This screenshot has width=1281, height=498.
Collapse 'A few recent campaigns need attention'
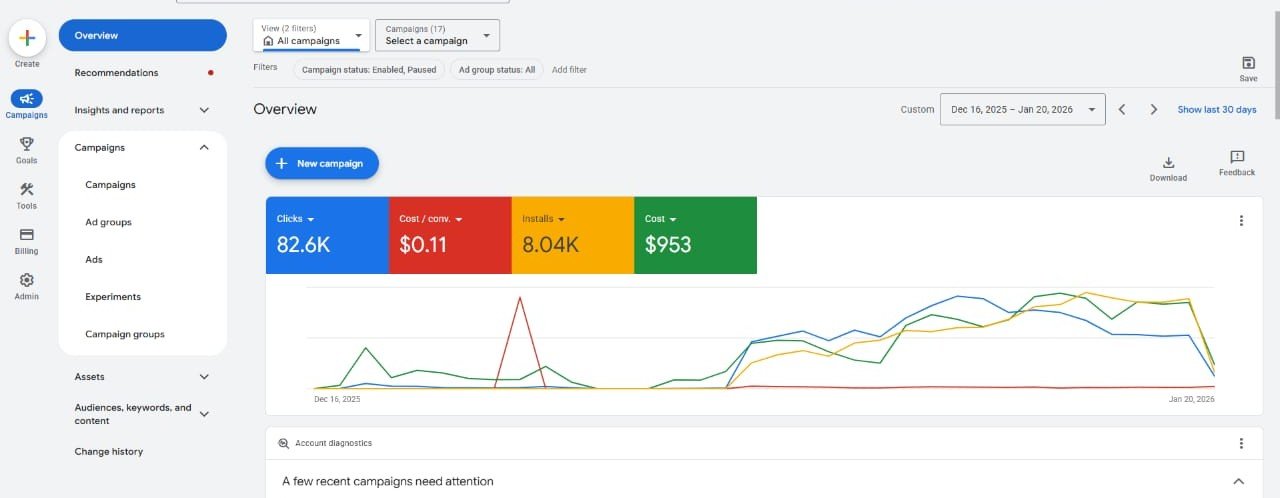coord(1238,481)
